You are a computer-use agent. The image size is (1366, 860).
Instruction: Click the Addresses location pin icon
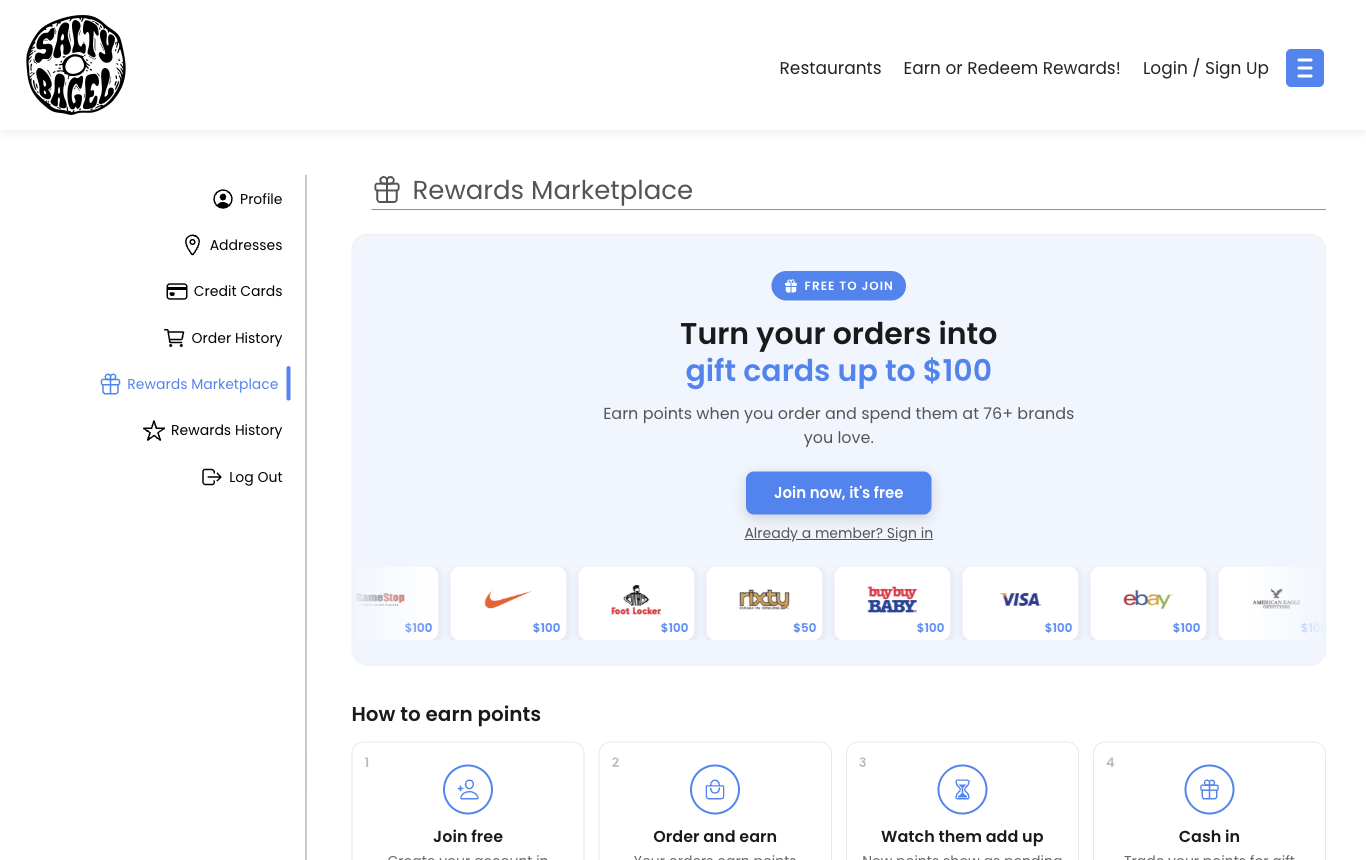(193, 245)
